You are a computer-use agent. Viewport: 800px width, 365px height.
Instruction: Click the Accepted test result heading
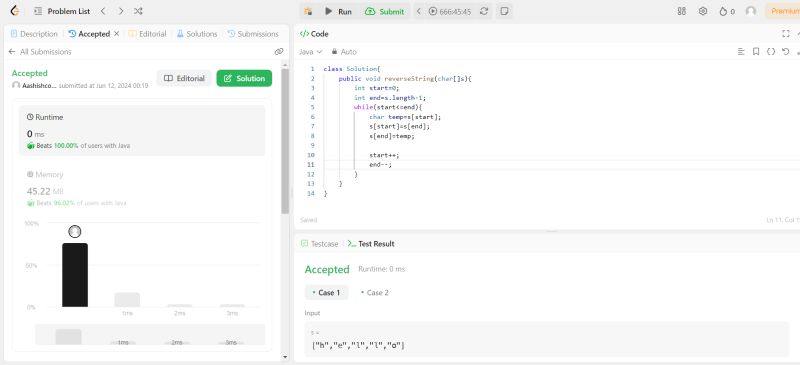(327, 270)
